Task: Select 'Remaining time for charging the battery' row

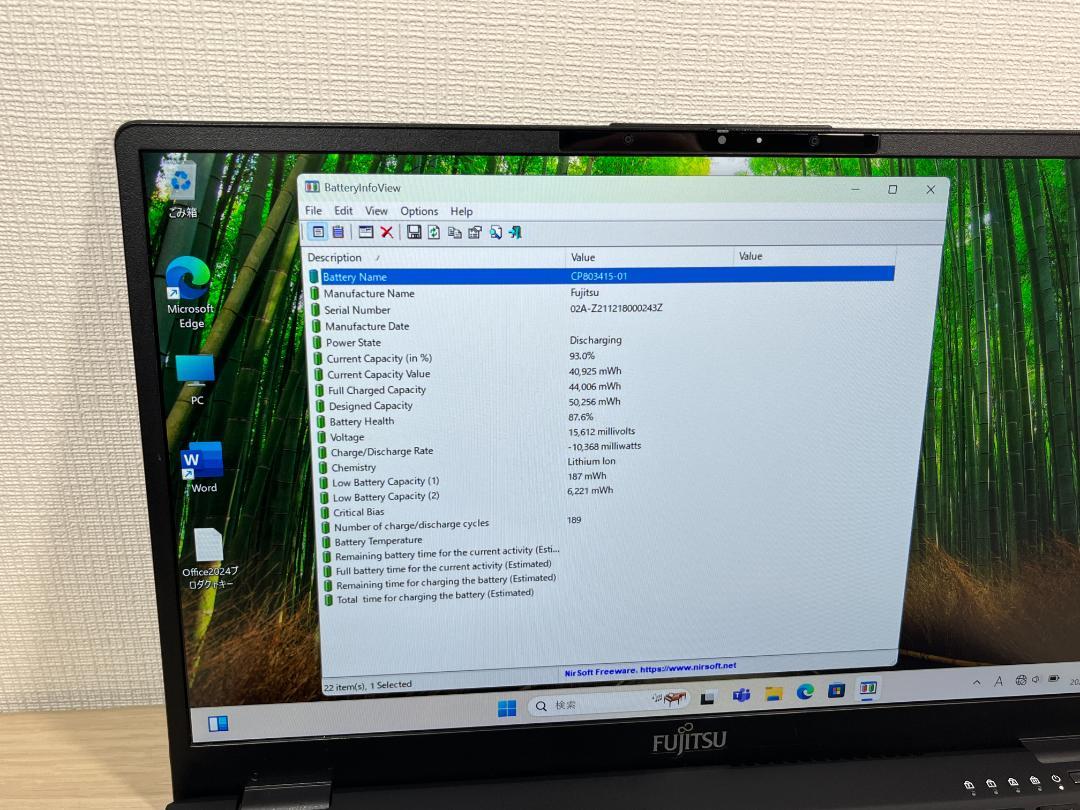Action: click(x=601, y=582)
